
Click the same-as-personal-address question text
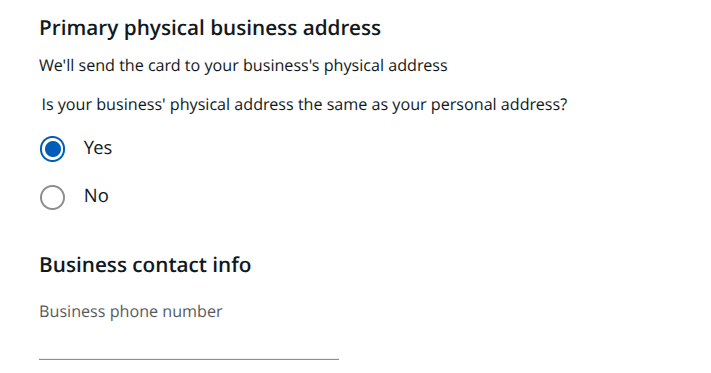click(304, 105)
